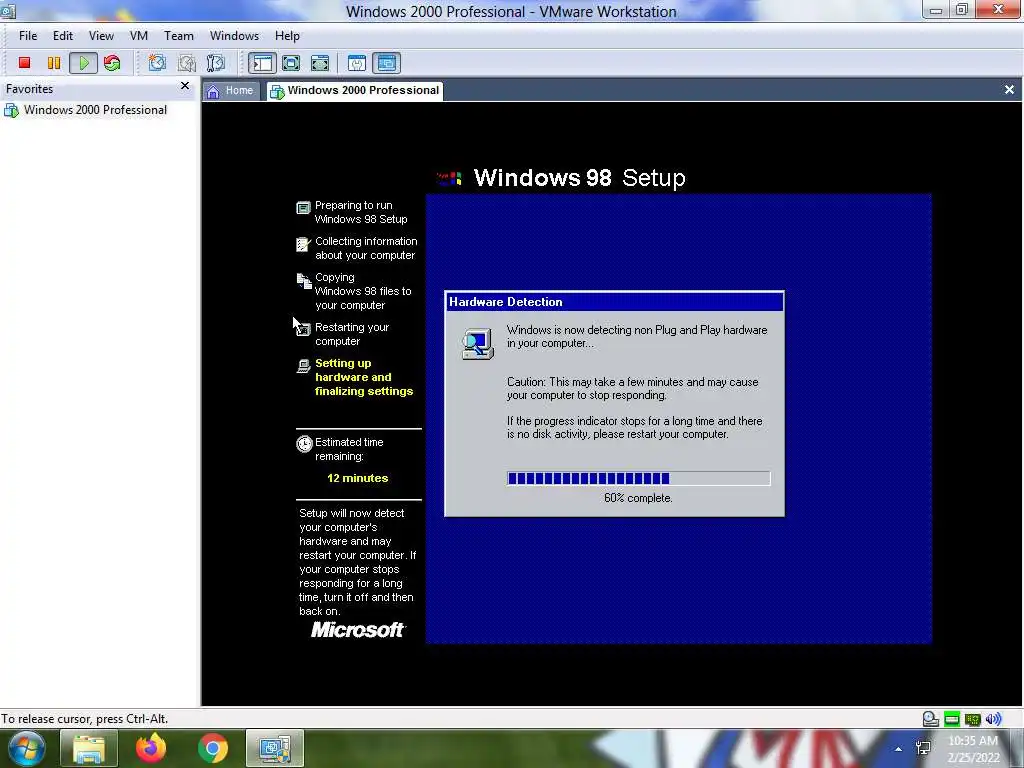Reset the virtual machine with the red-green arrows icon

(112, 63)
